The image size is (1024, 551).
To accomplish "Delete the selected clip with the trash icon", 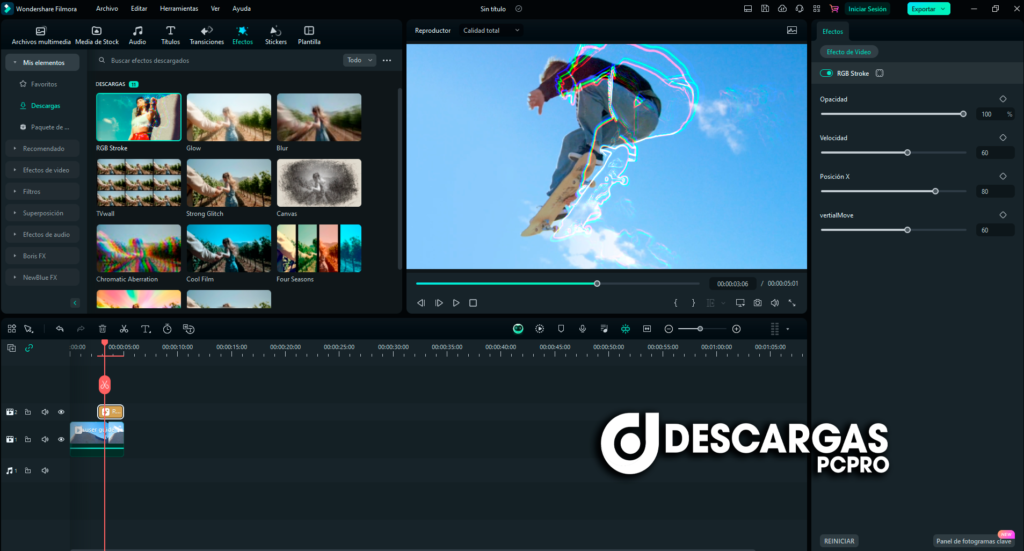I will (102, 328).
